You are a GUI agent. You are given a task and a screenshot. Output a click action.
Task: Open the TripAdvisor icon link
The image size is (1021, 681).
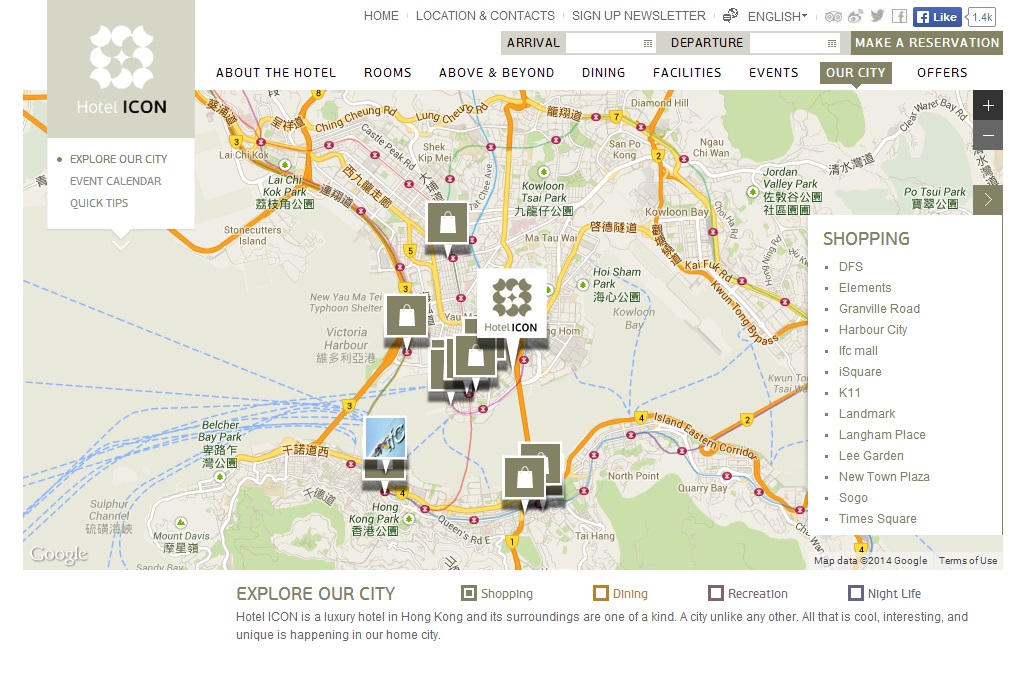coord(834,17)
